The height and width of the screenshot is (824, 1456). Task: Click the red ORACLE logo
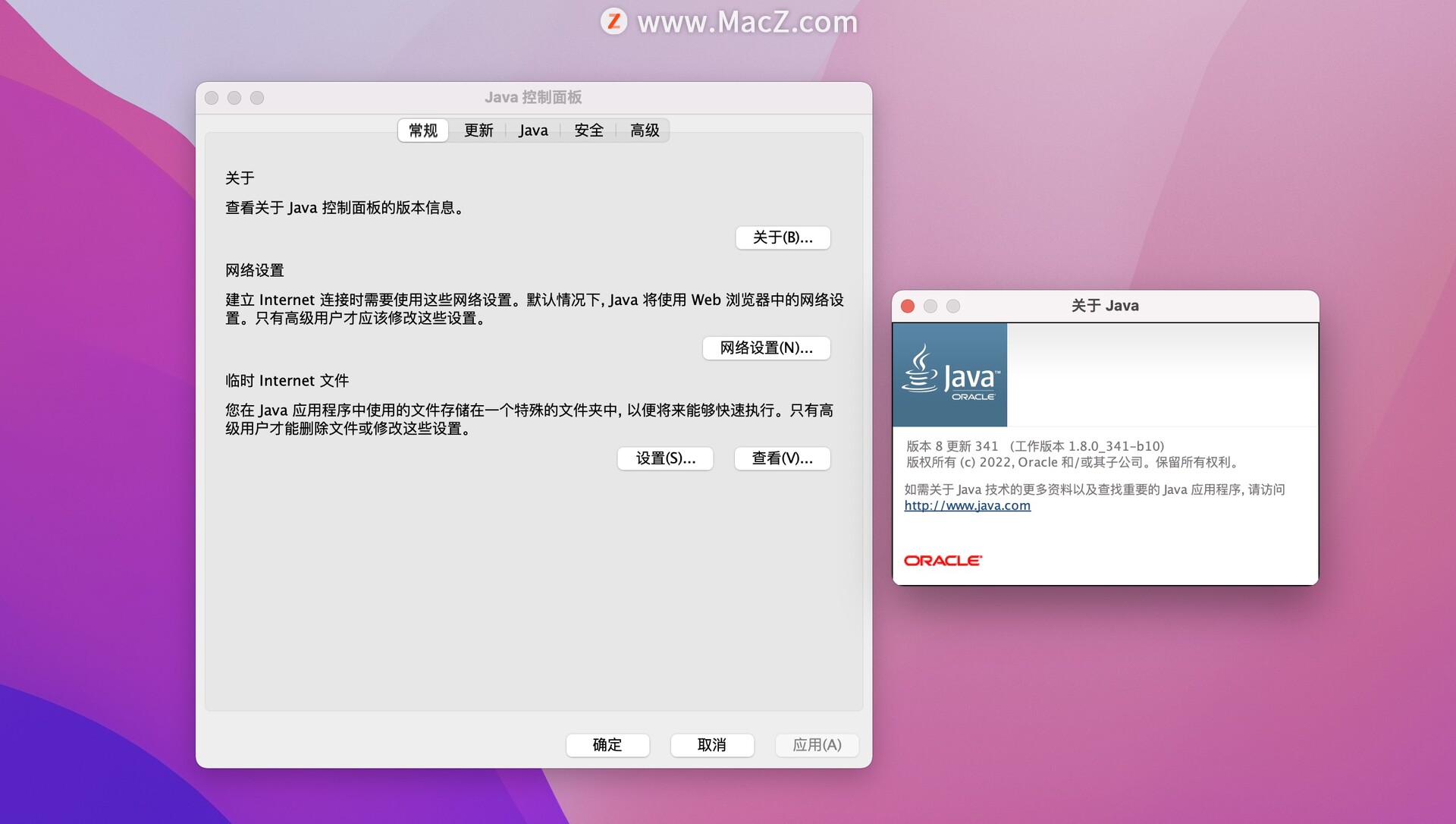(x=943, y=561)
